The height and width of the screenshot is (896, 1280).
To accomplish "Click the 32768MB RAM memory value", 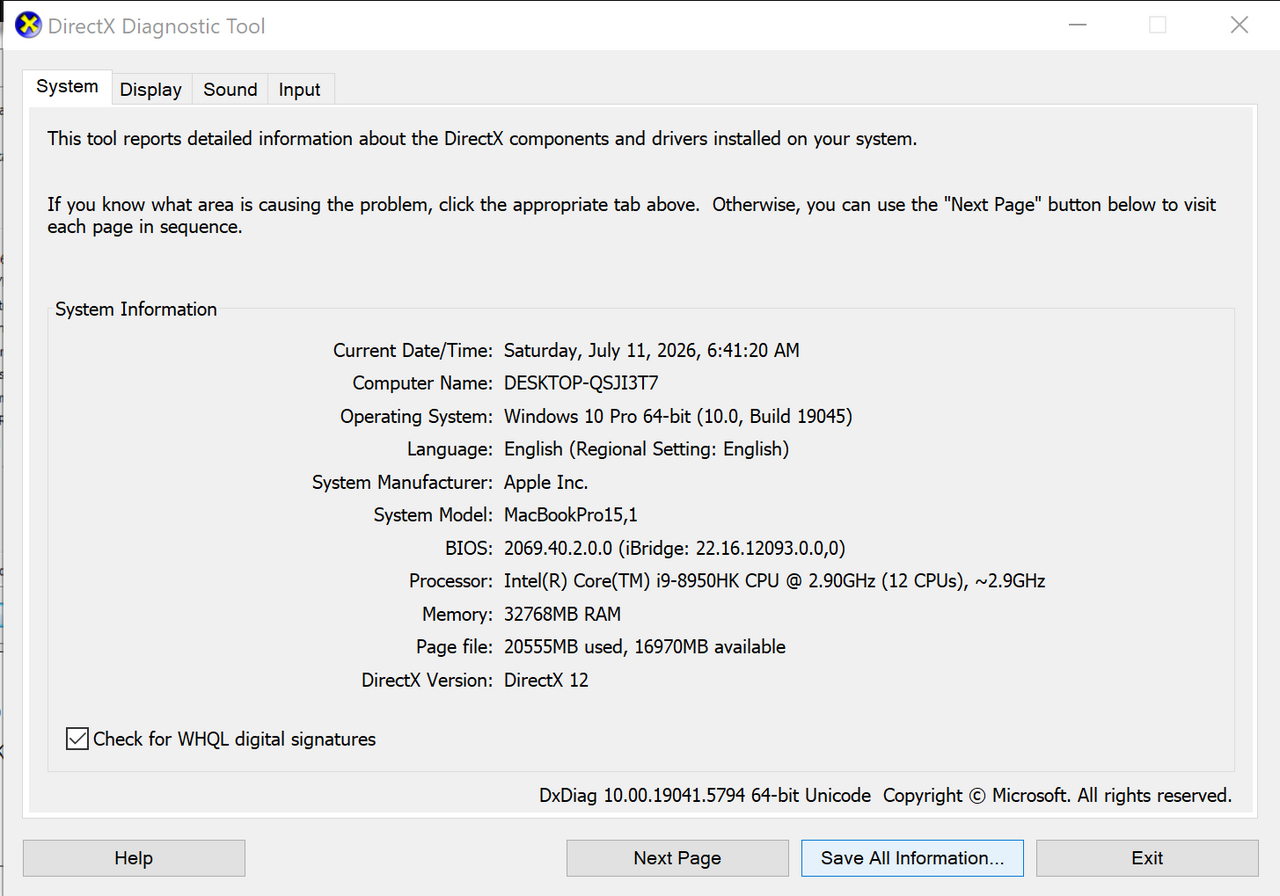I will [x=562, y=614].
